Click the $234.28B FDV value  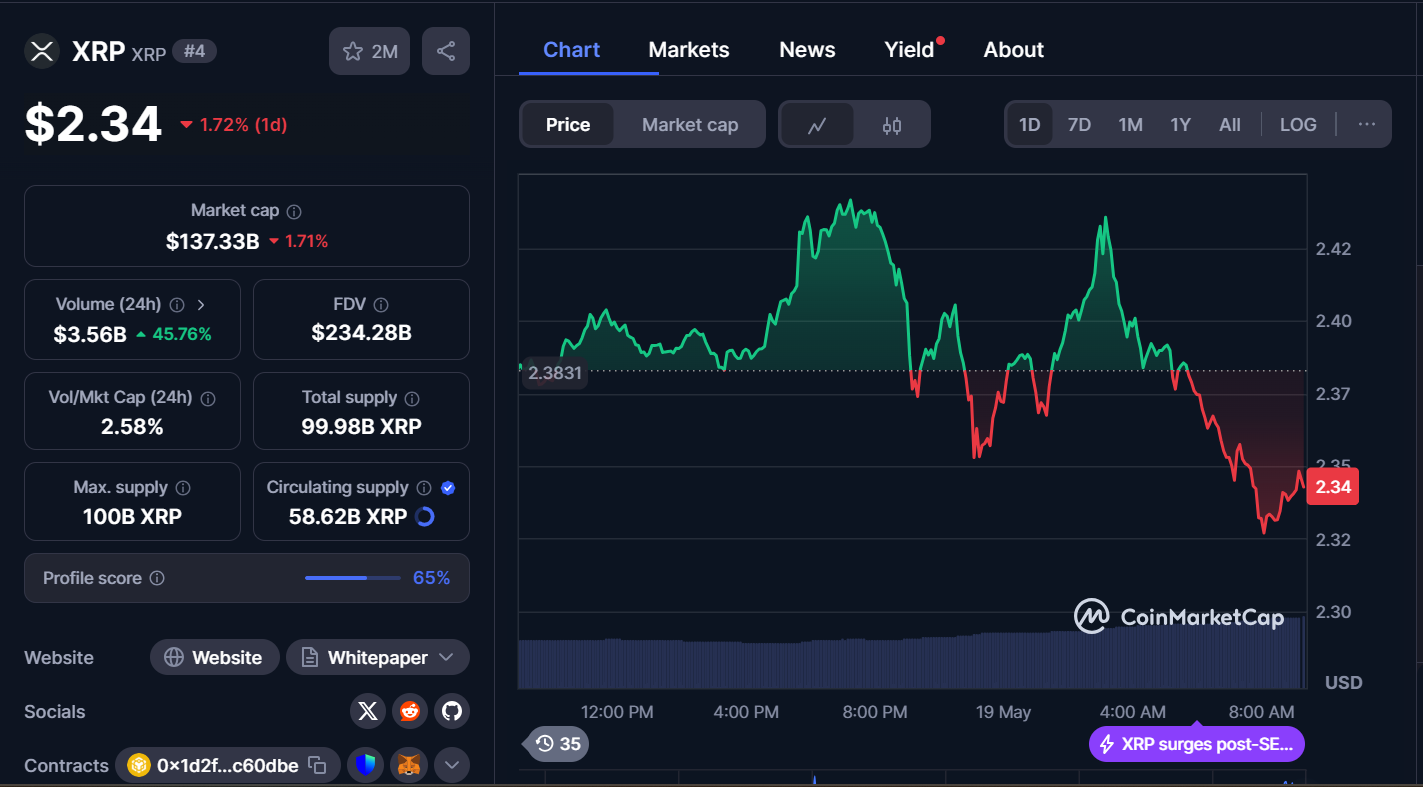(x=361, y=332)
